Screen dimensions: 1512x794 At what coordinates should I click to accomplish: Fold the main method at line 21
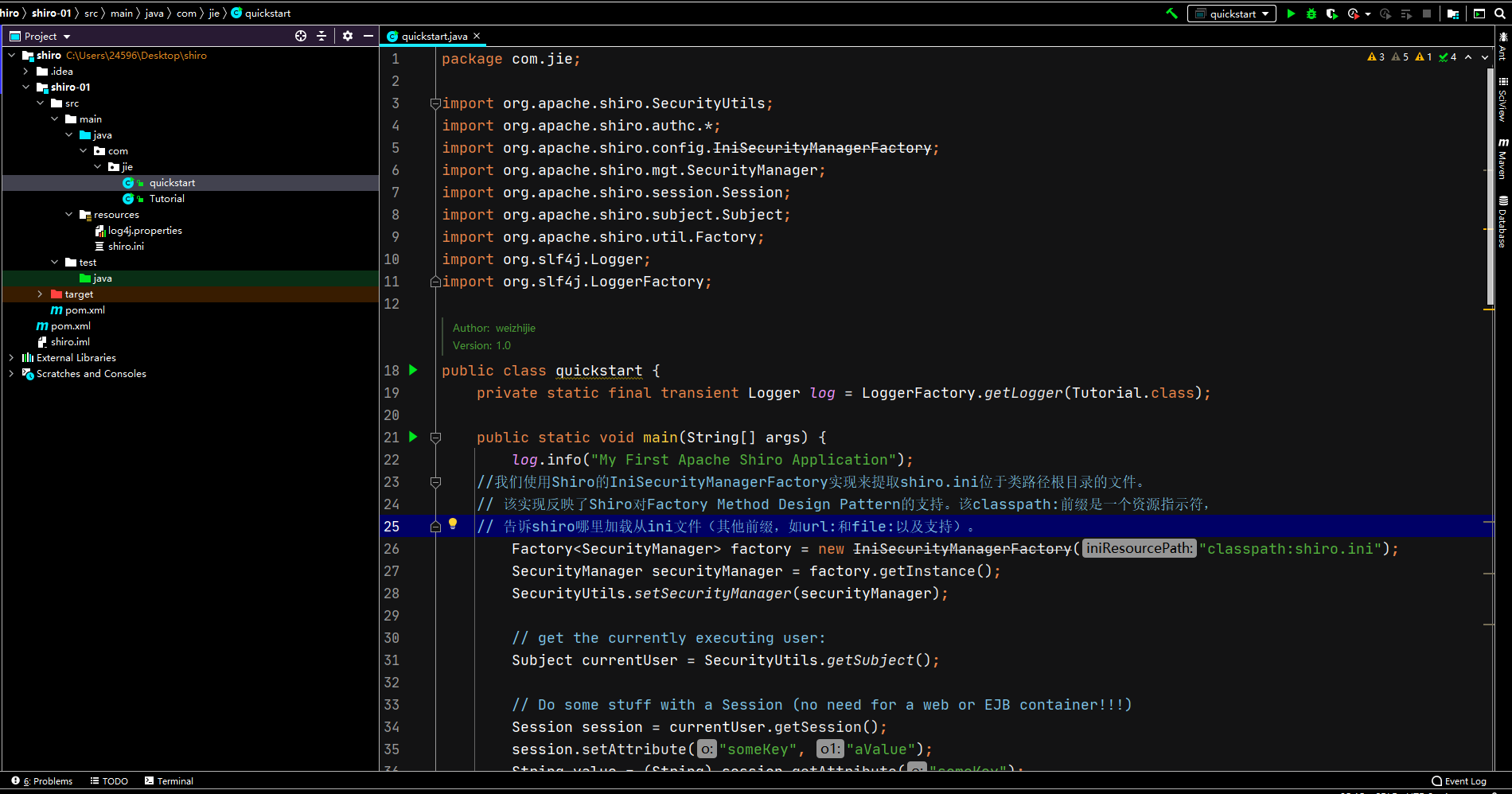coord(435,438)
